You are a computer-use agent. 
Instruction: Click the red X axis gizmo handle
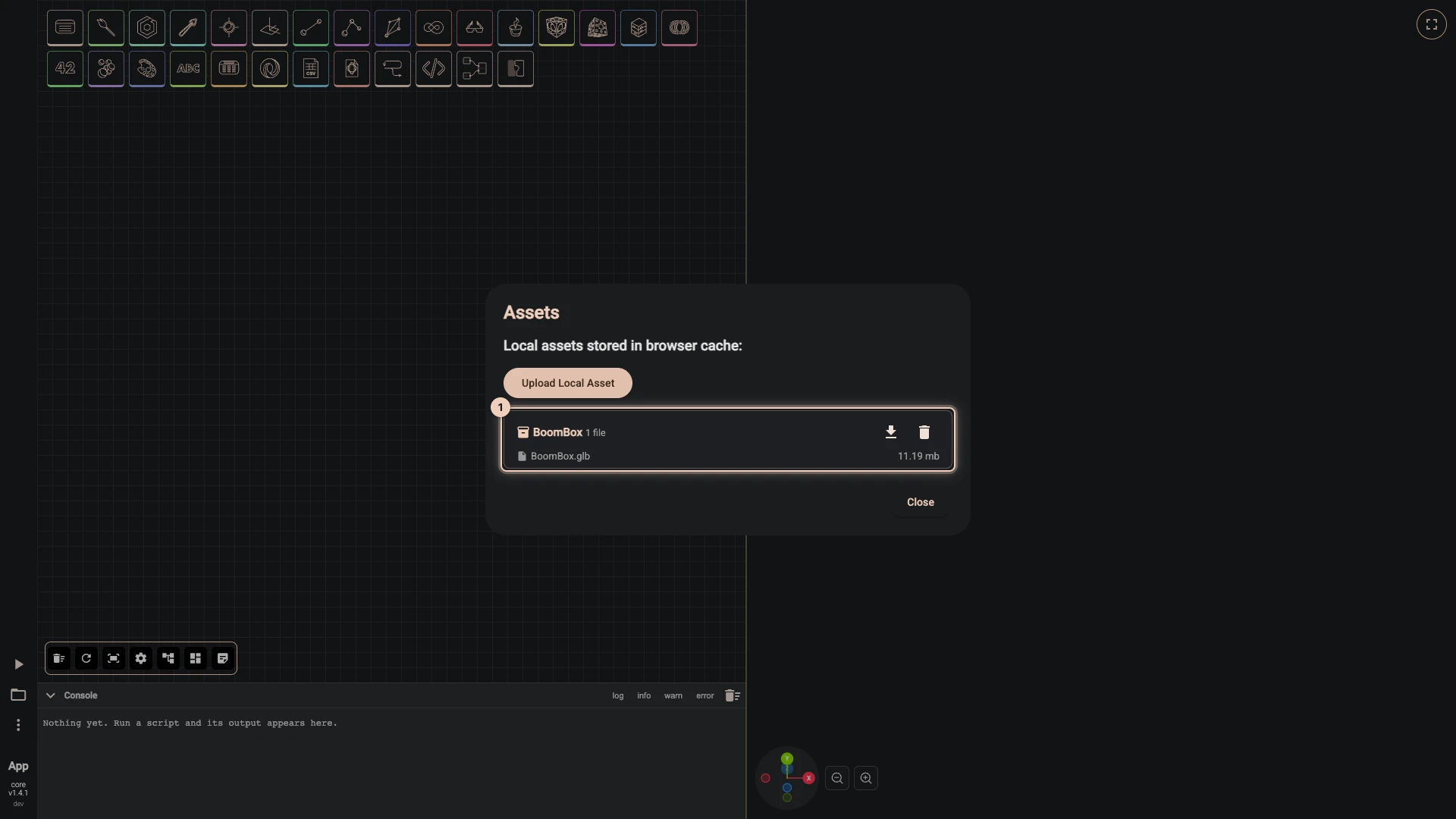[x=809, y=778]
